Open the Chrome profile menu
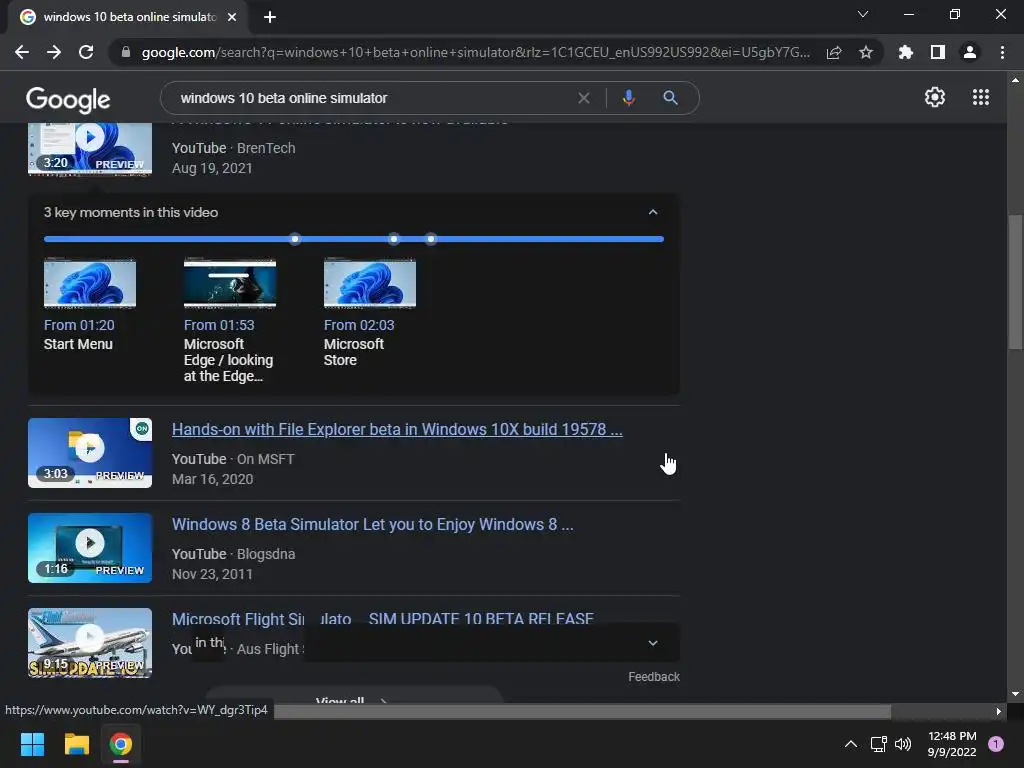 coord(970,52)
